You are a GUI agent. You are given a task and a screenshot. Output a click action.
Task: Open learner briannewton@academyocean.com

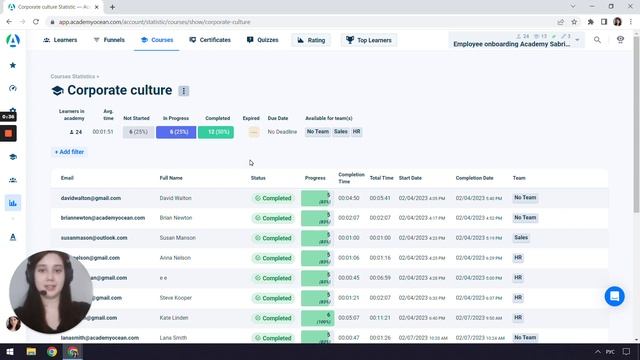[x=103, y=218]
